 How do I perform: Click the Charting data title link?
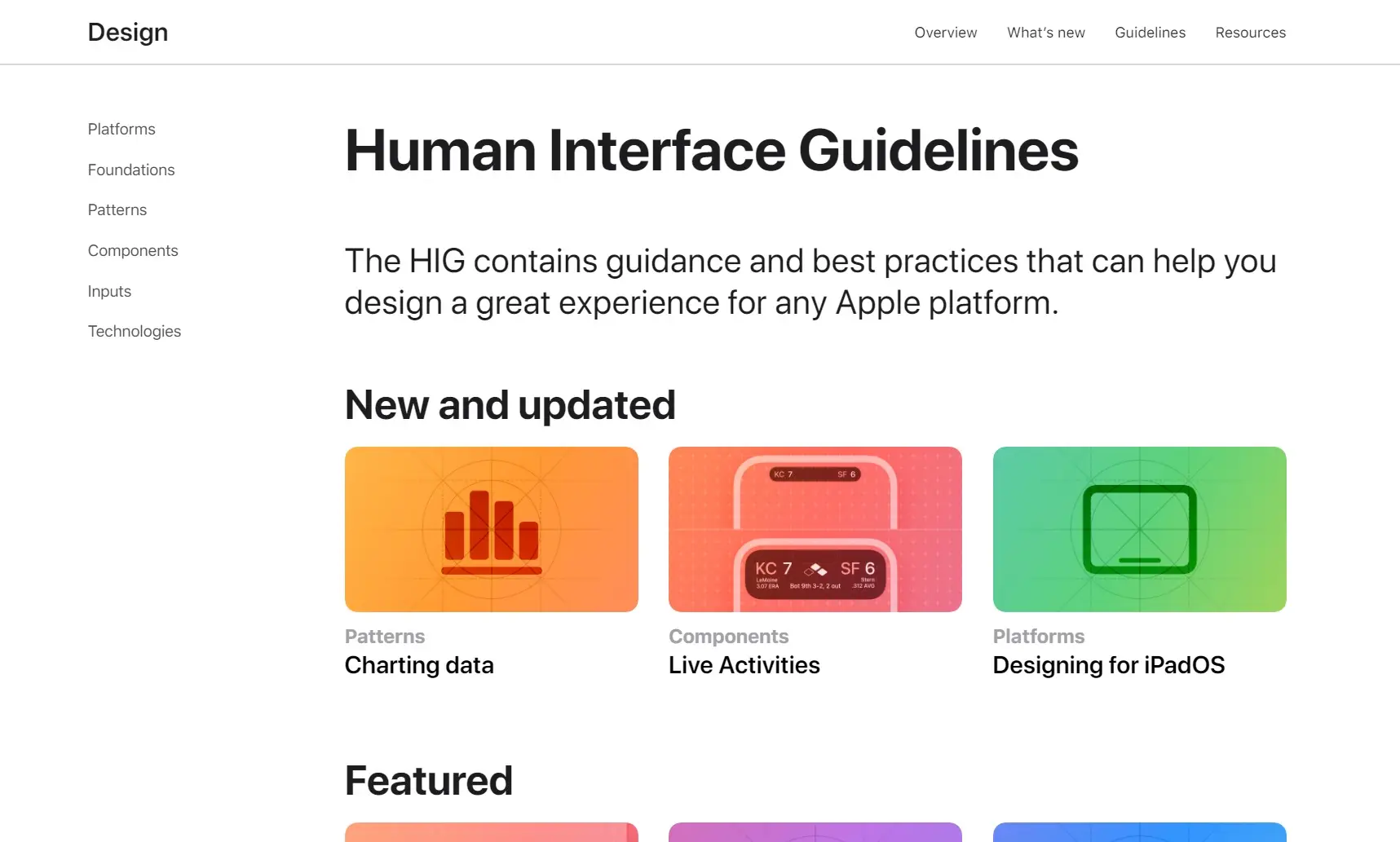pos(419,665)
